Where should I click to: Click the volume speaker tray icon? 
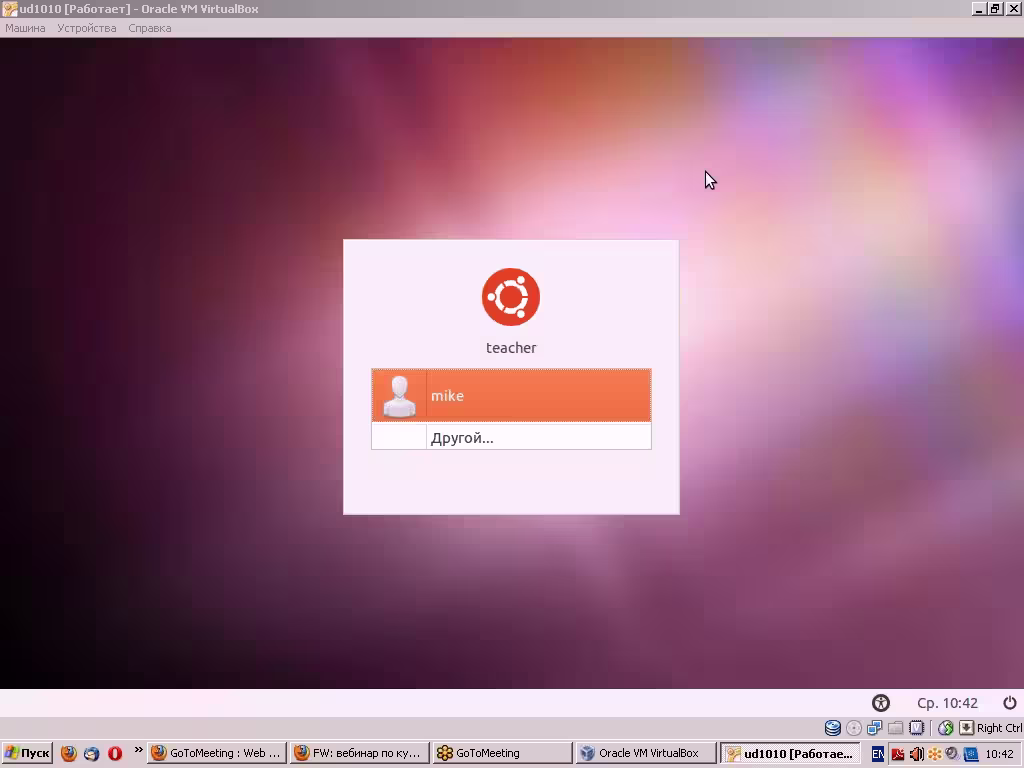(916, 754)
